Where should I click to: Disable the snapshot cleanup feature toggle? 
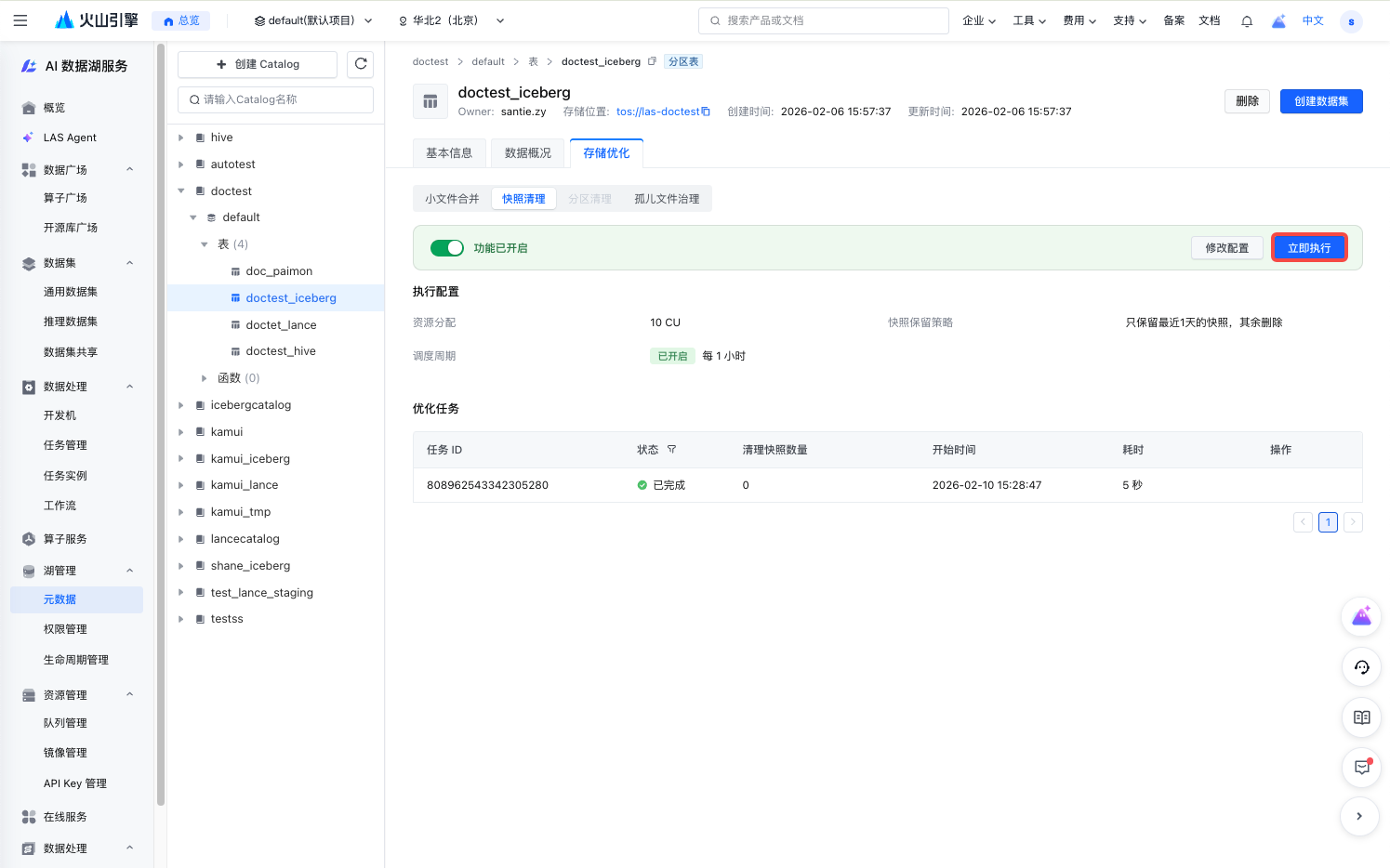click(447, 248)
